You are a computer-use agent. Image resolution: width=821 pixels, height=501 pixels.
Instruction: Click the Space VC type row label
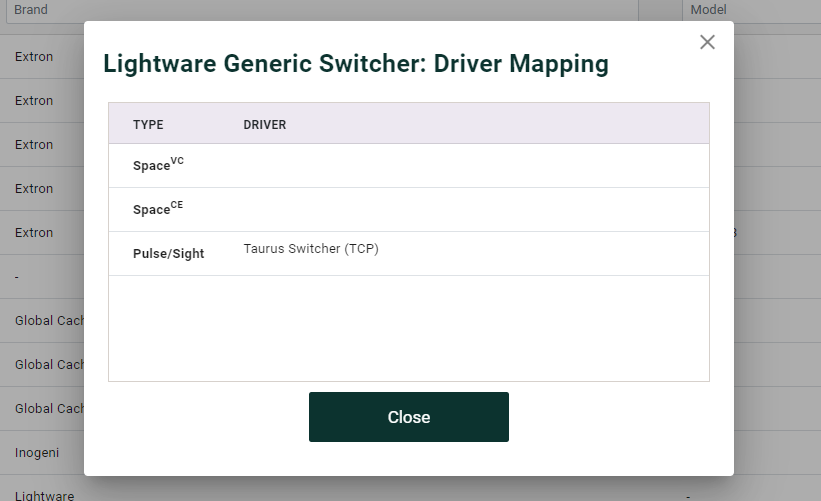[158, 164]
